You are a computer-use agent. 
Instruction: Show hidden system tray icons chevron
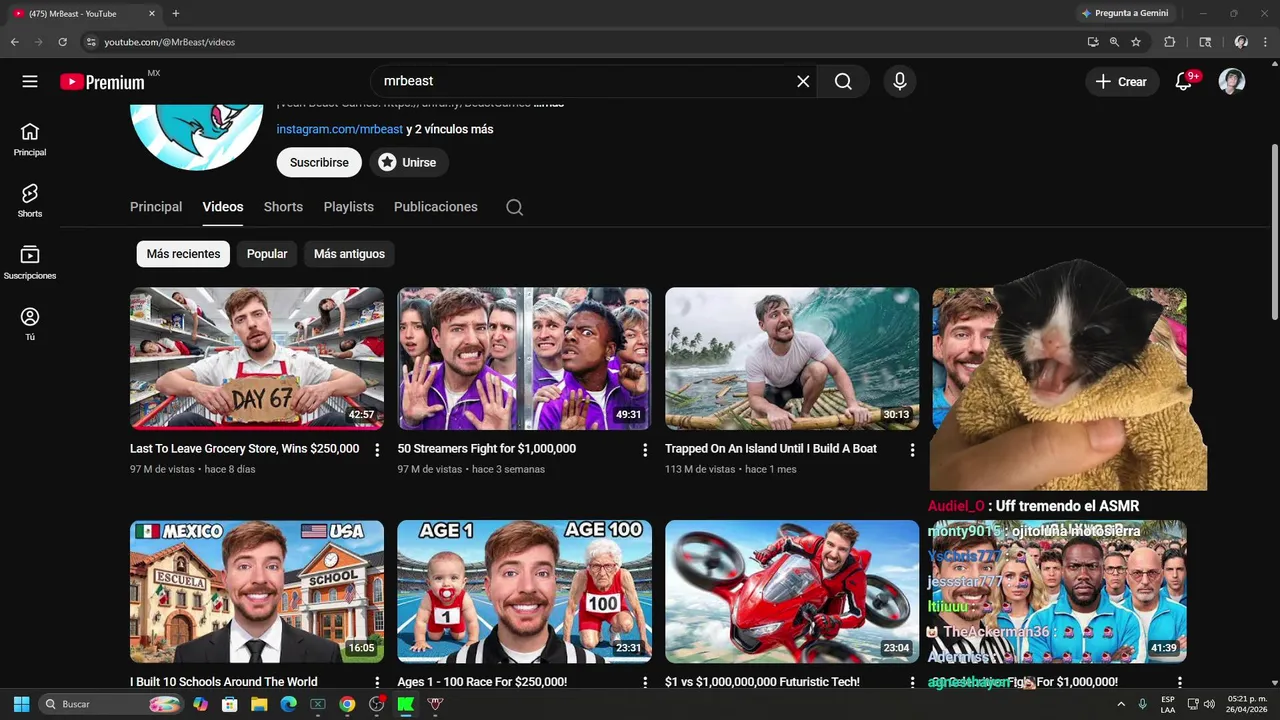click(x=1120, y=704)
